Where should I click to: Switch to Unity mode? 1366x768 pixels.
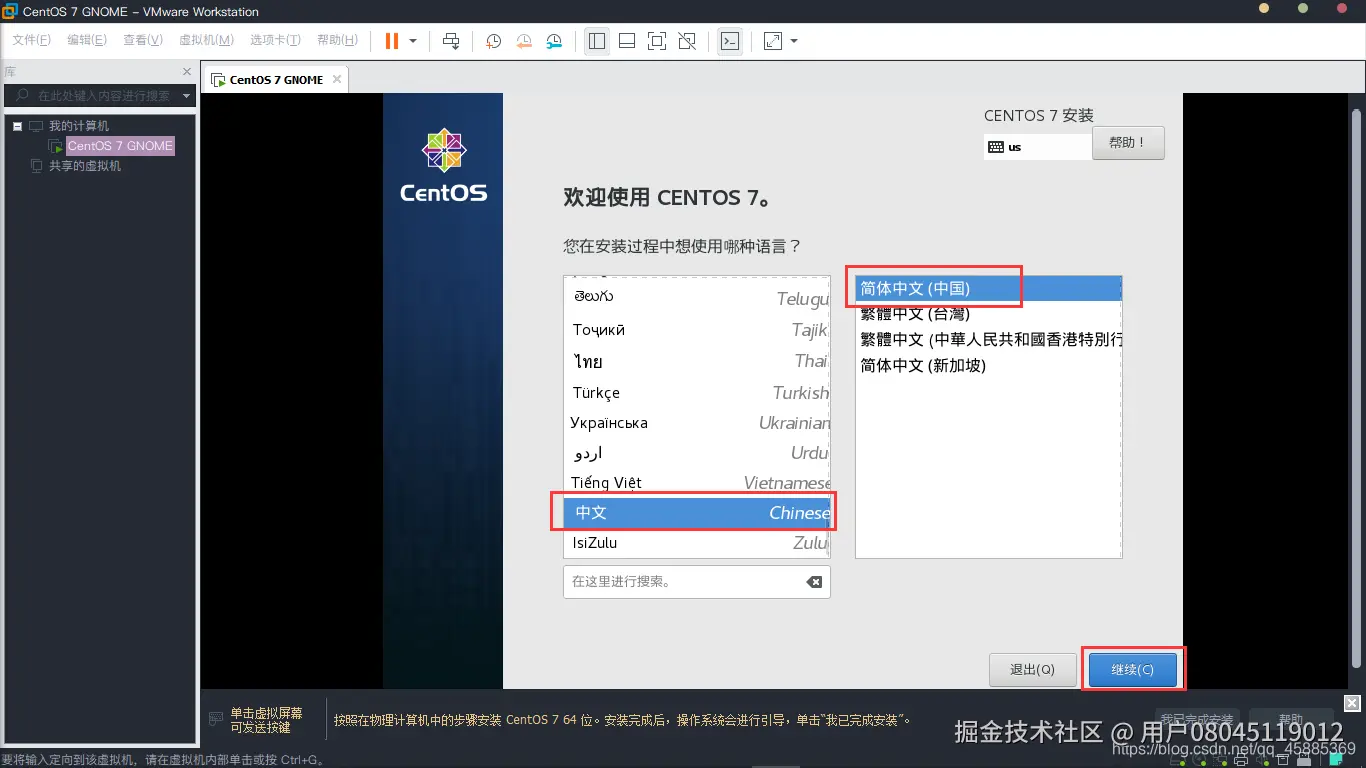click(x=687, y=41)
